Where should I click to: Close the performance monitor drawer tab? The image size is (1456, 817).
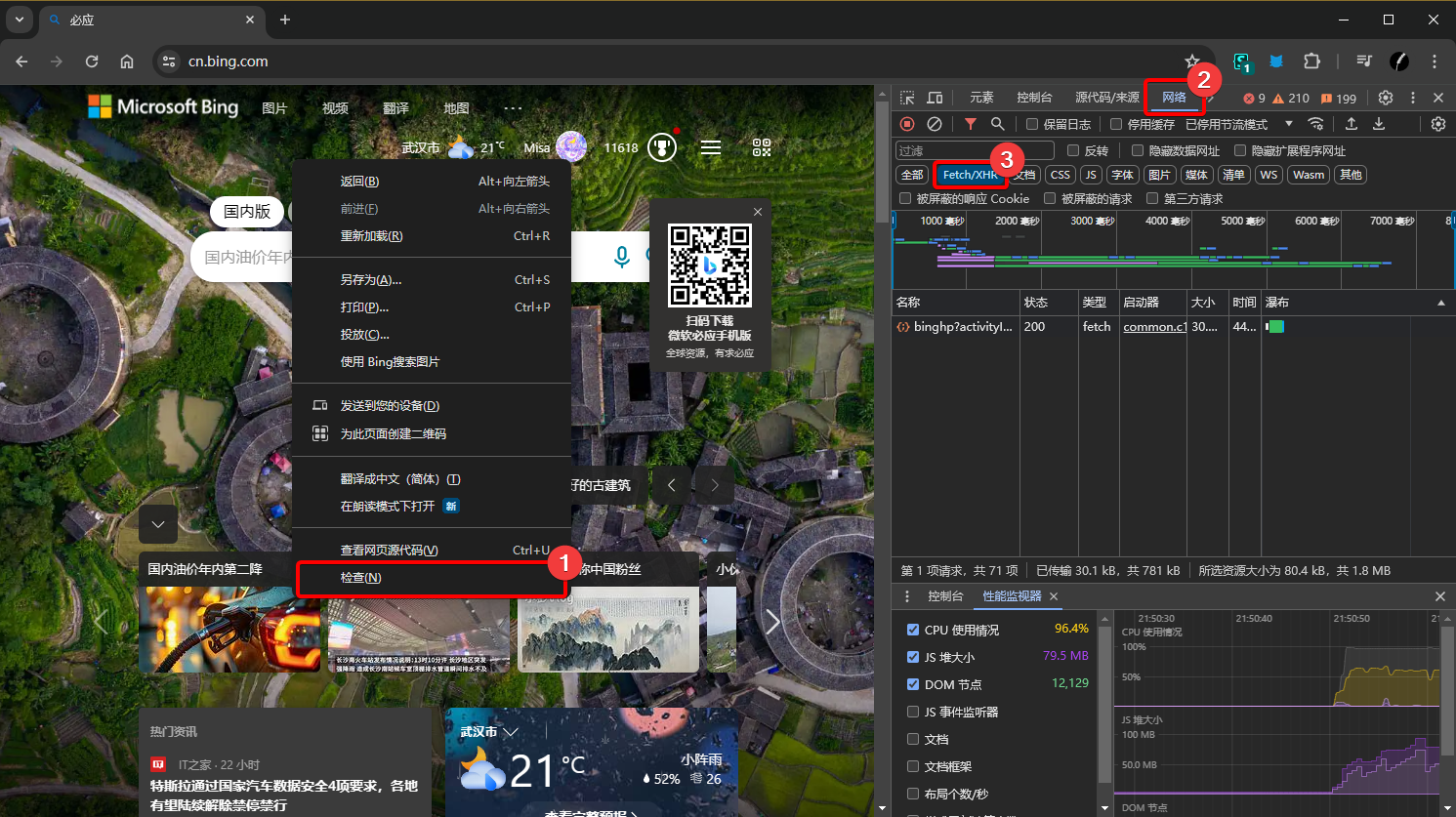(1054, 596)
